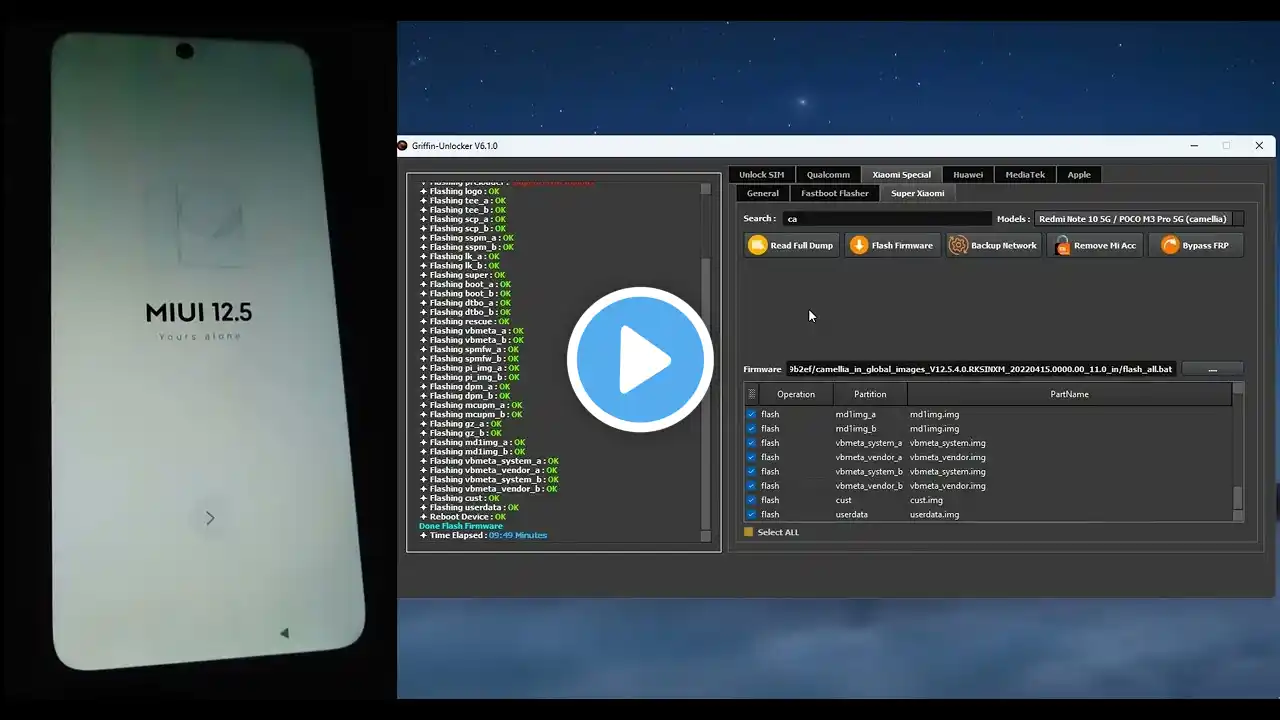Screen dimensions: 1280x720
Task: Sort by the PartName column header
Action: coord(1069,394)
